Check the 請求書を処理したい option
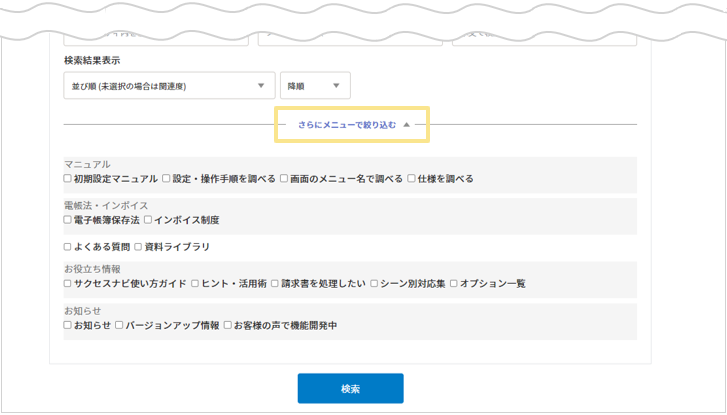 pos(275,284)
